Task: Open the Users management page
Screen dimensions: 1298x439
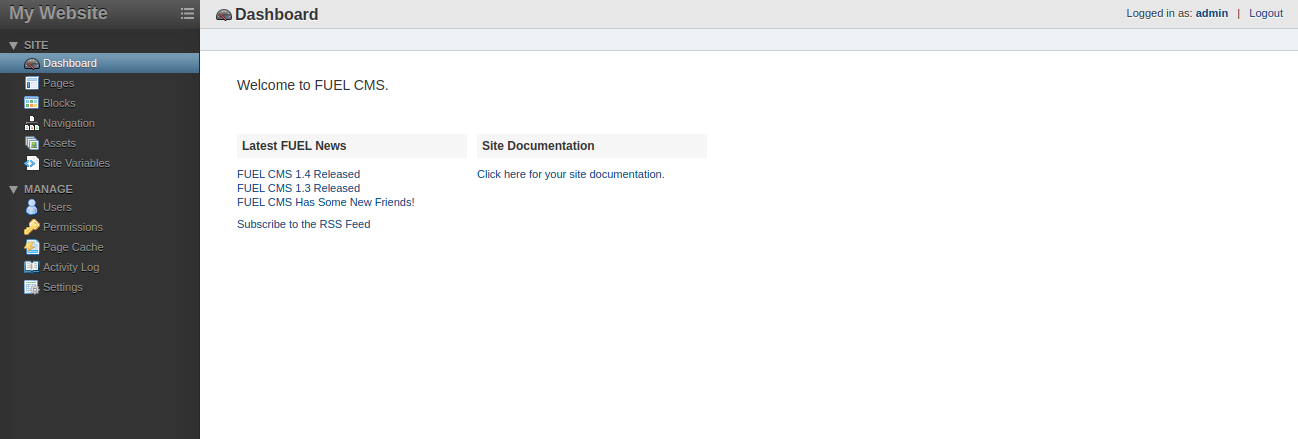Action: pyautogui.click(x=100, y=207)
